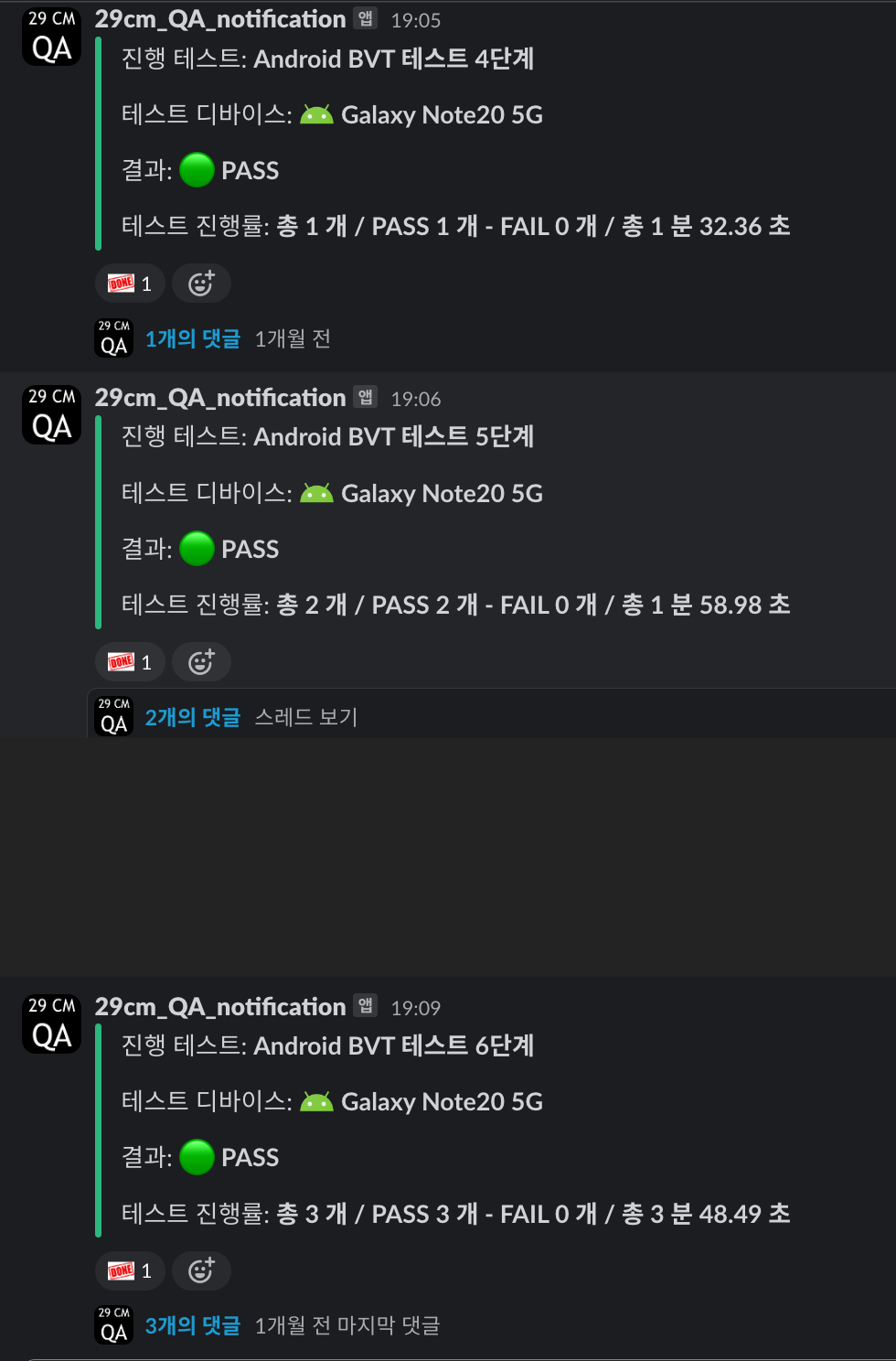The image size is (896, 1361).
Task: Expand the "1개의 댓글" thread replies
Action: [193, 339]
